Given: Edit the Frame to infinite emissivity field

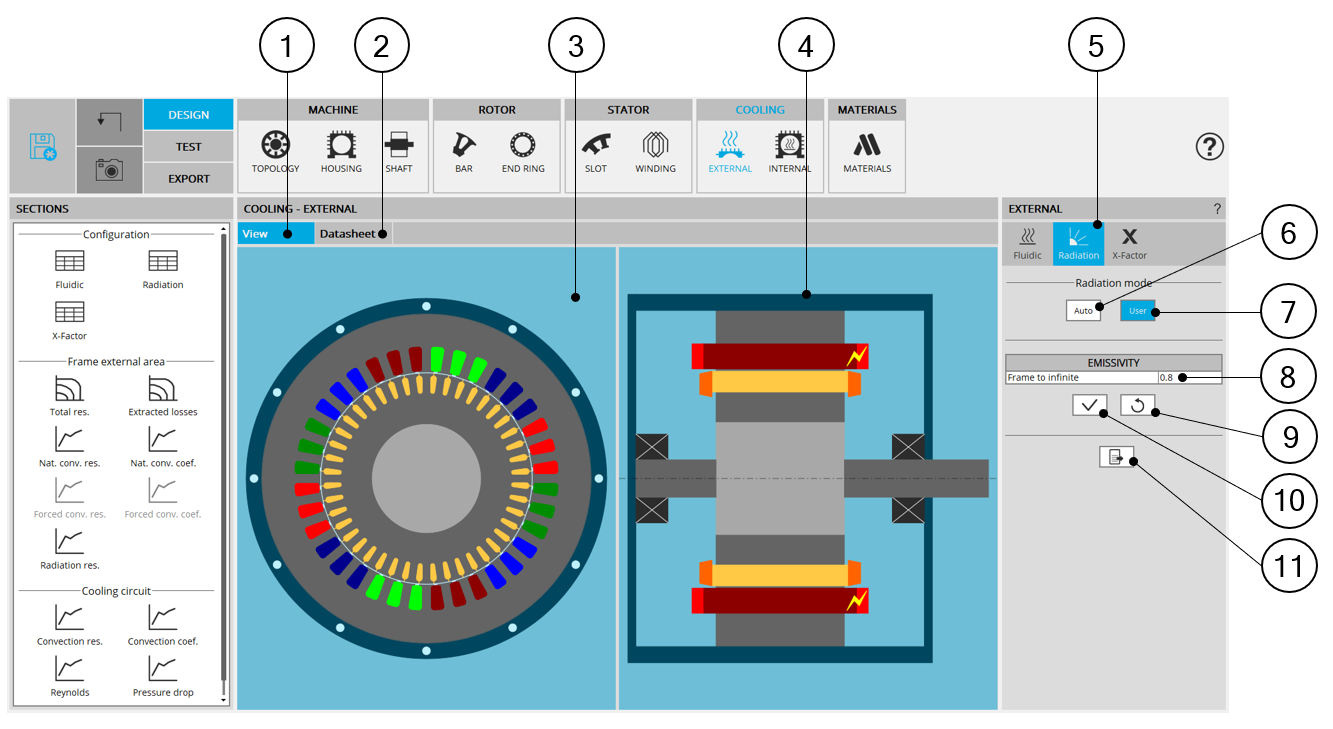Looking at the screenshot, I should (1188, 378).
